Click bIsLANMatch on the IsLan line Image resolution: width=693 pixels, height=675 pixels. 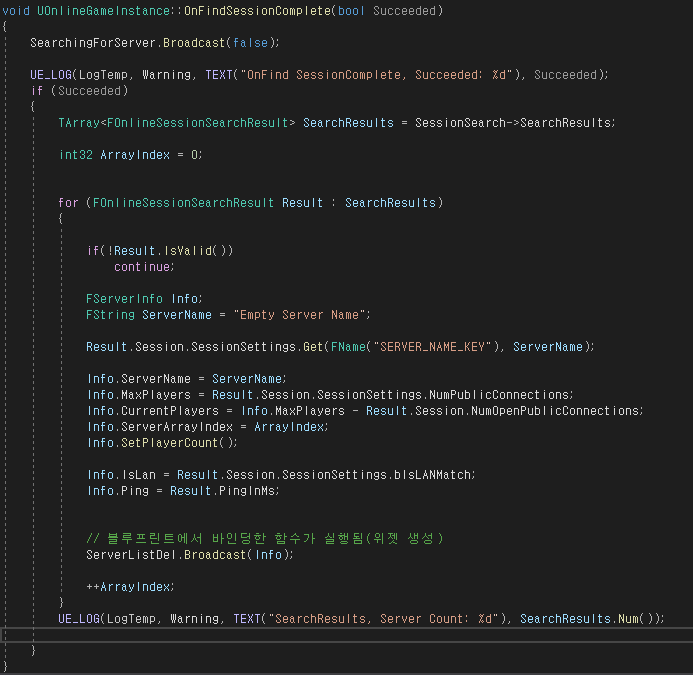[432, 475]
